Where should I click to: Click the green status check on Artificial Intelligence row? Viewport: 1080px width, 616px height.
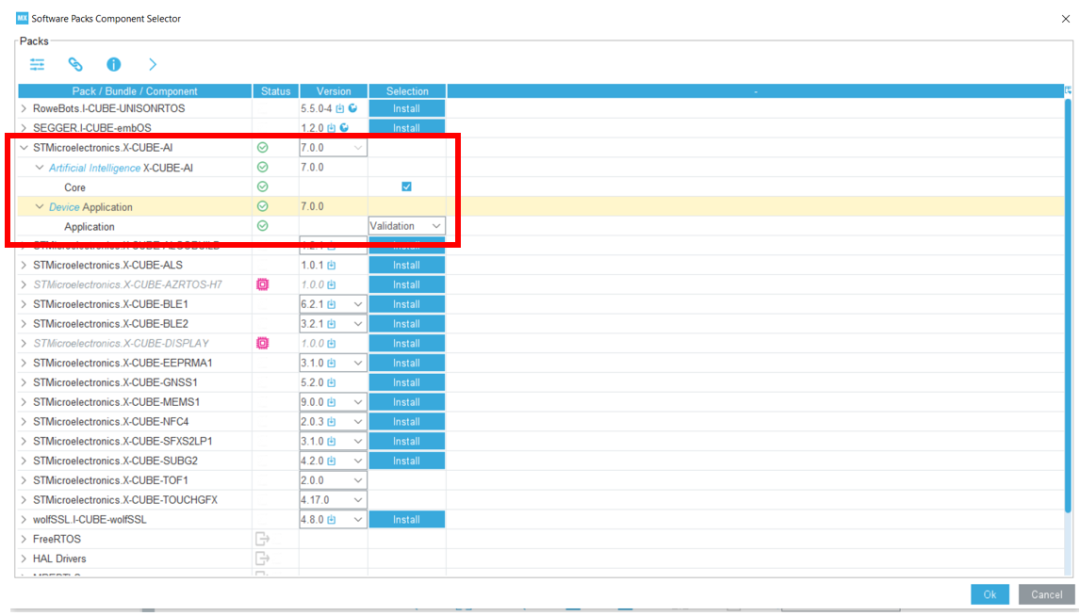[262, 167]
